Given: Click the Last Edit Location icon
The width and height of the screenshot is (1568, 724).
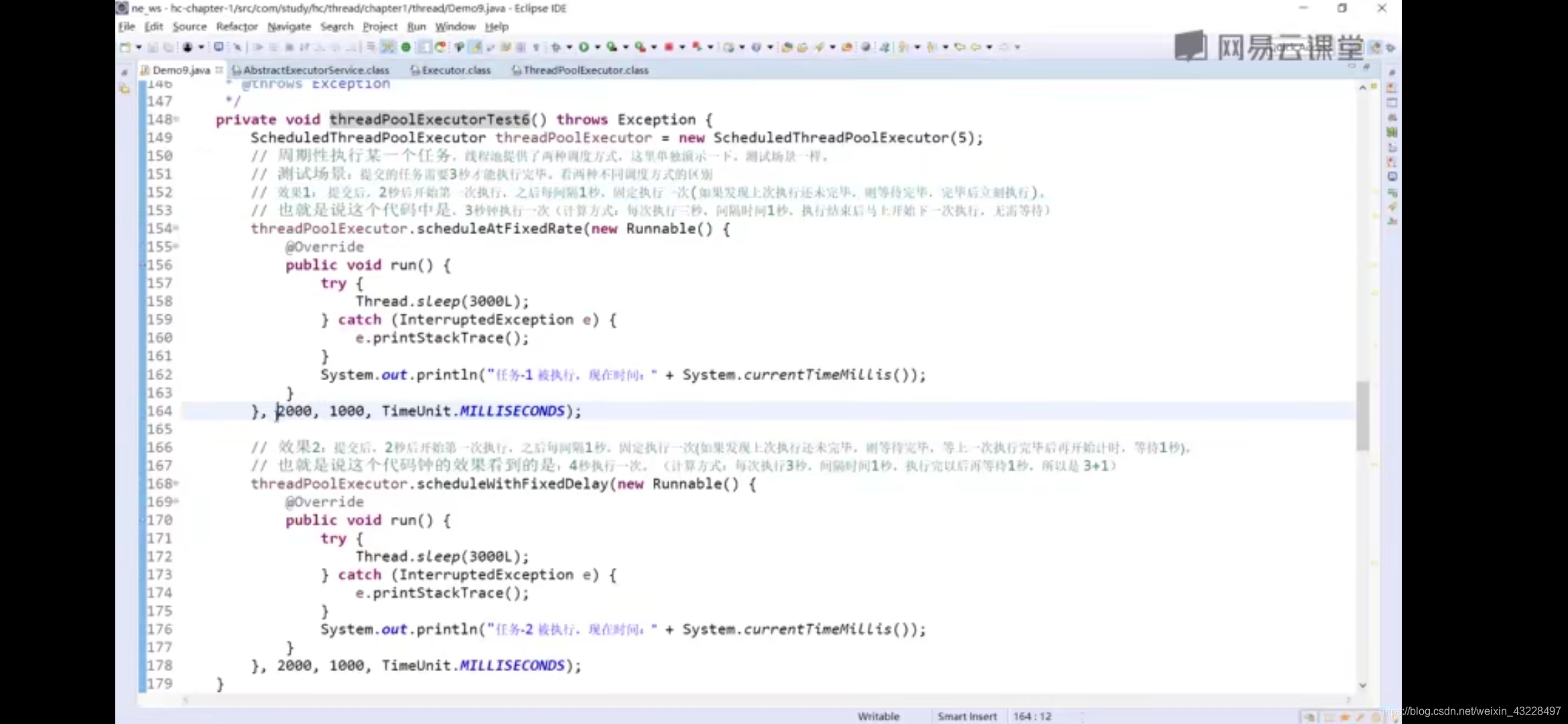Looking at the screenshot, I should [960, 47].
